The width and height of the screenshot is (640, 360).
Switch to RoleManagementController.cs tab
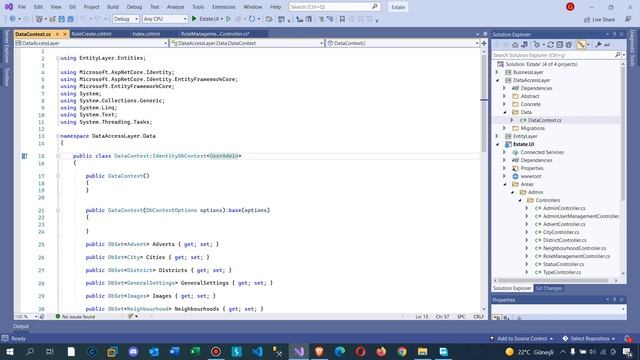pos(215,34)
